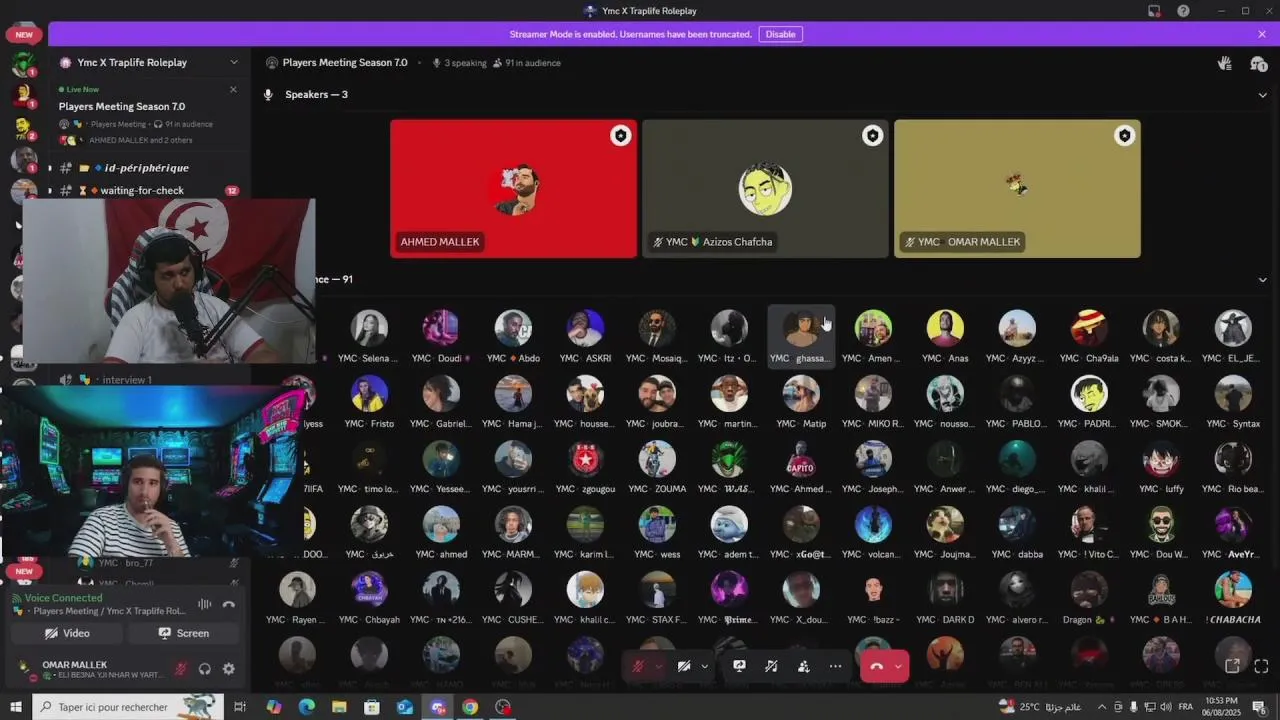The height and width of the screenshot is (720, 1280).
Task: Toggle mute mic in the user panel
Action: (181, 669)
